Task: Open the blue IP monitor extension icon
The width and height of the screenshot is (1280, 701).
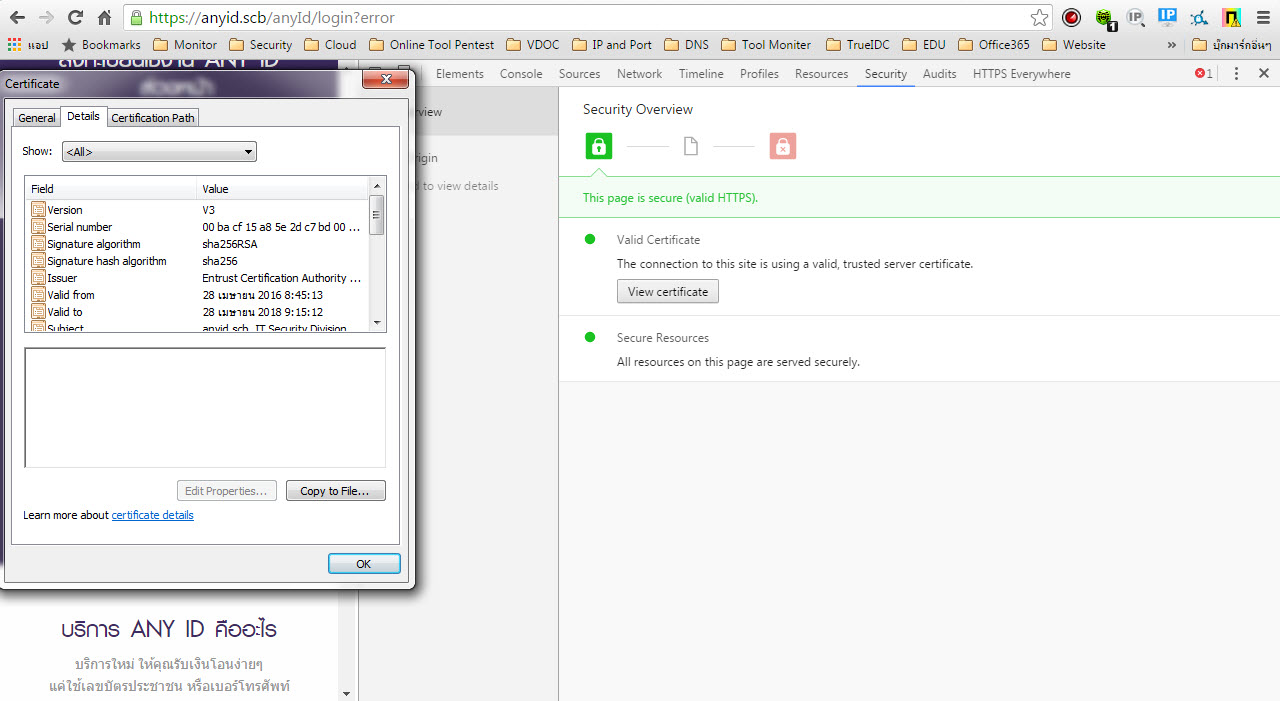Action: (x=1167, y=17)
